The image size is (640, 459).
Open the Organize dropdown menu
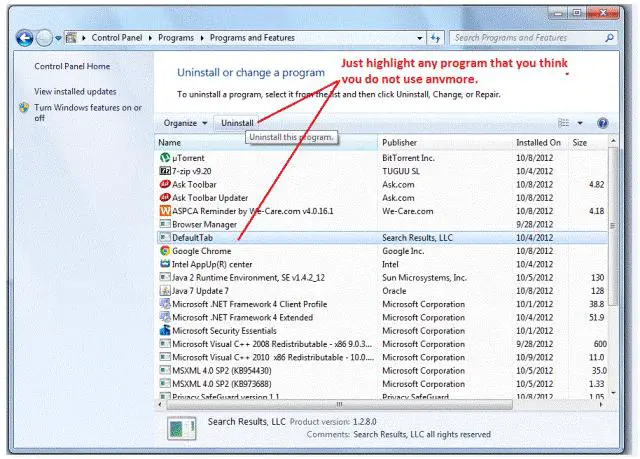point(185,123)
